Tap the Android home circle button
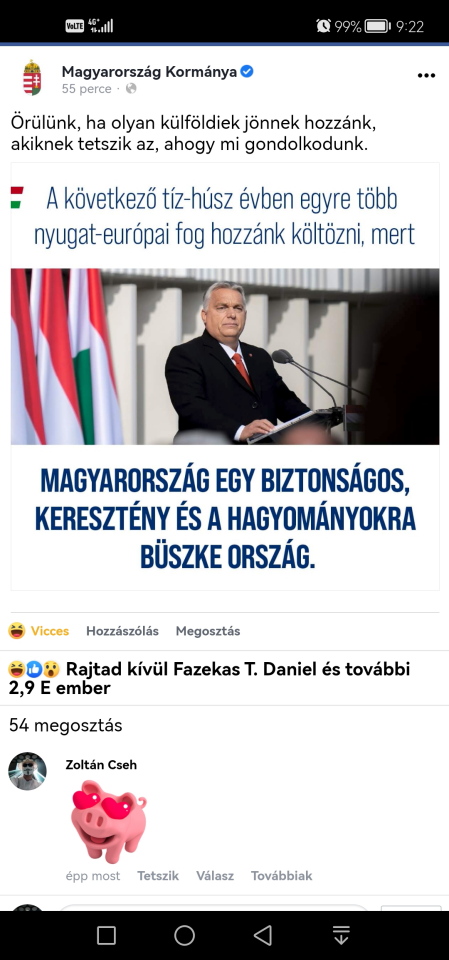 [x=184, y=935]
